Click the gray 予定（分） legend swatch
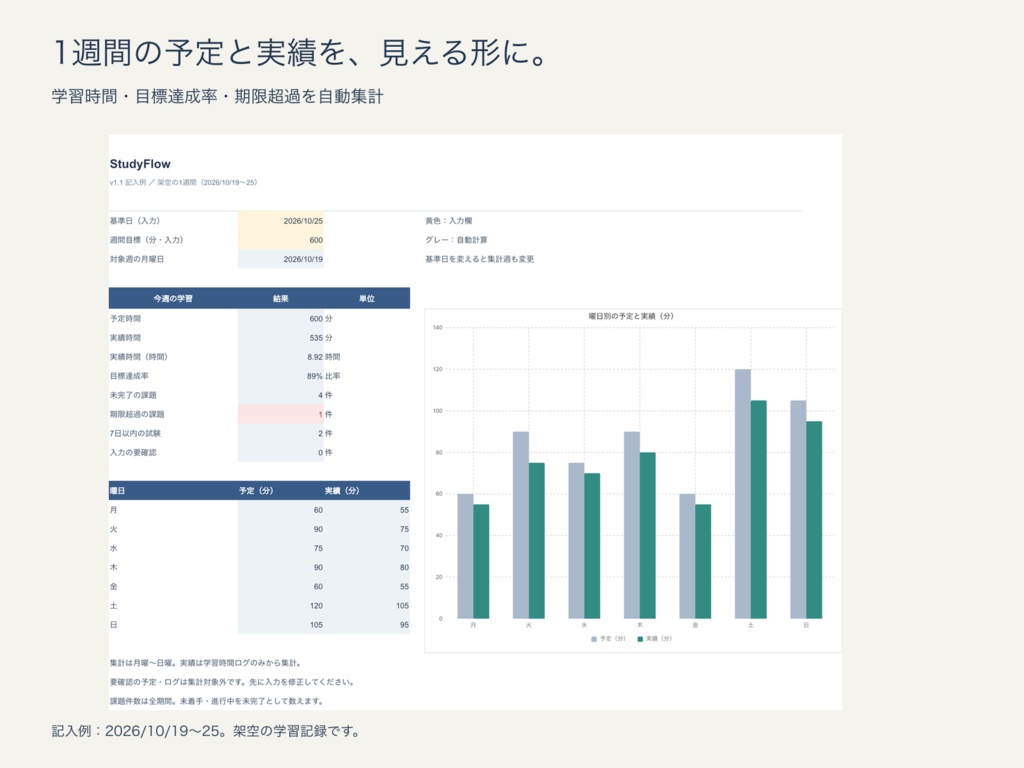The image size is (1024, 768). 594,639
